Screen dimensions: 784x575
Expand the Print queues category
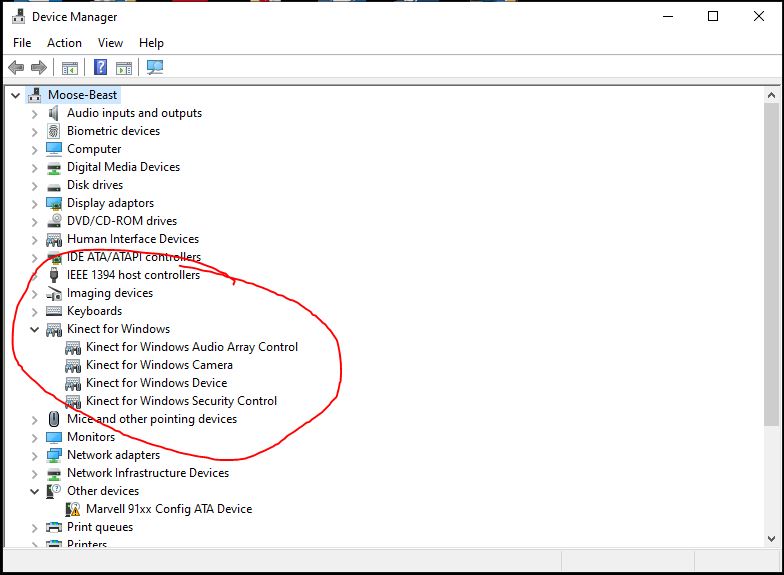pos(34,528)
